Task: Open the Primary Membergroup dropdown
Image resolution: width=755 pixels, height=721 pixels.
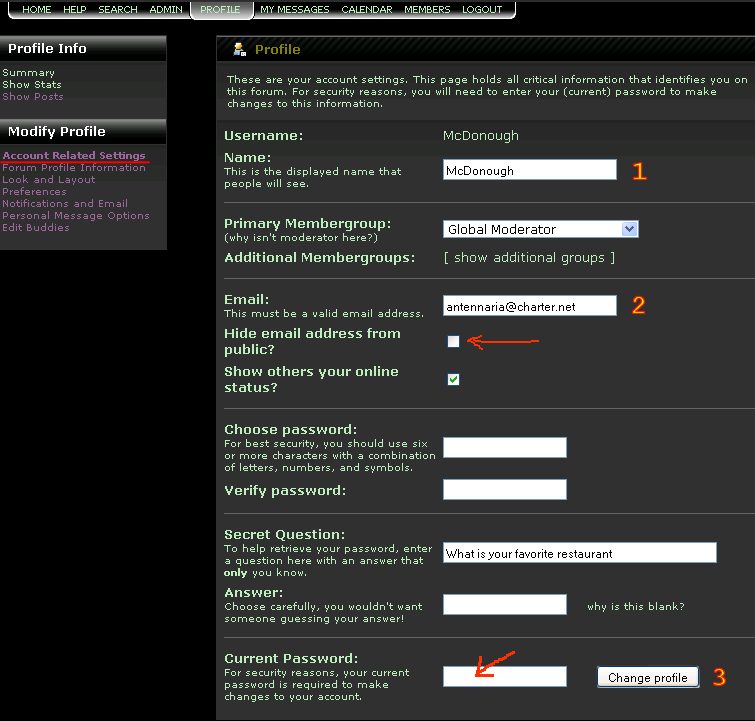Action: [x=540, y=229]
